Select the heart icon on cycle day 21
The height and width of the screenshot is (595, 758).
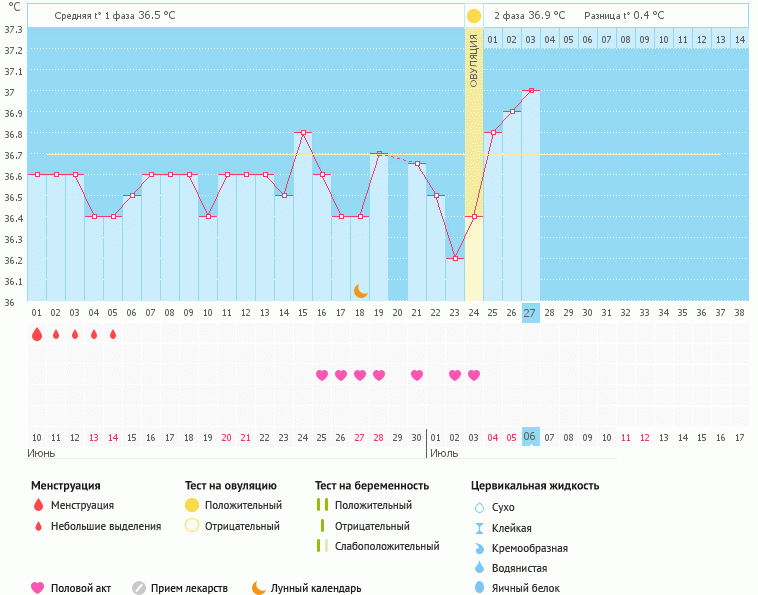[417, 375]
